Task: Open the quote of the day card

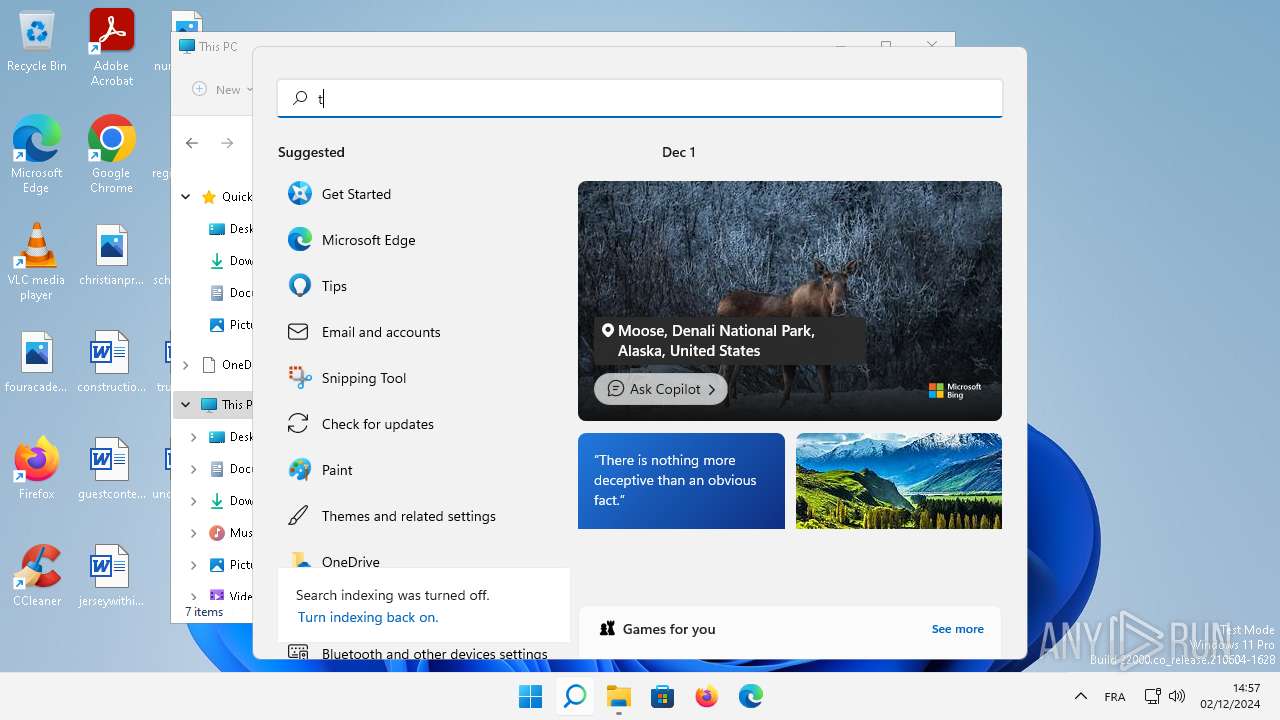Action: pos(681,481)
